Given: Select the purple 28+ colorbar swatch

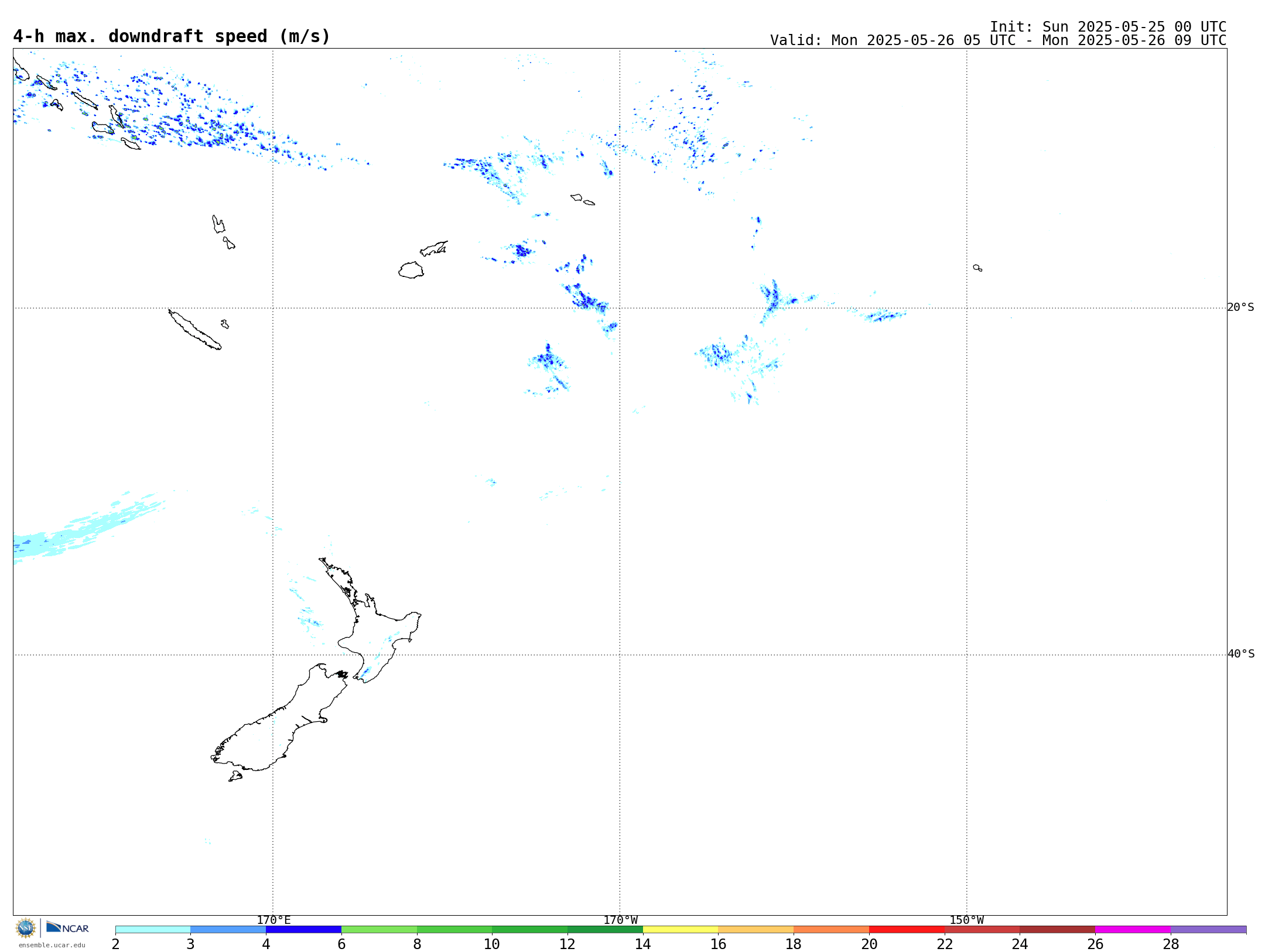Looking at the screenshot, I should [x=1208, y=930].
